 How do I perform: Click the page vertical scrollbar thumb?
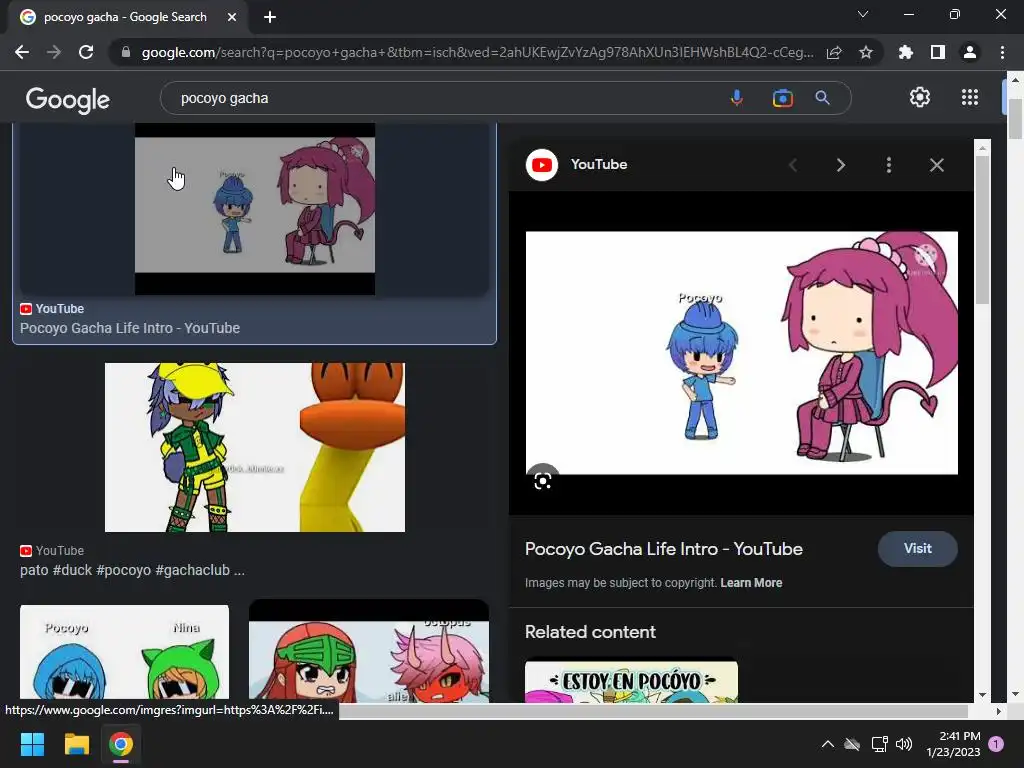1015,119
